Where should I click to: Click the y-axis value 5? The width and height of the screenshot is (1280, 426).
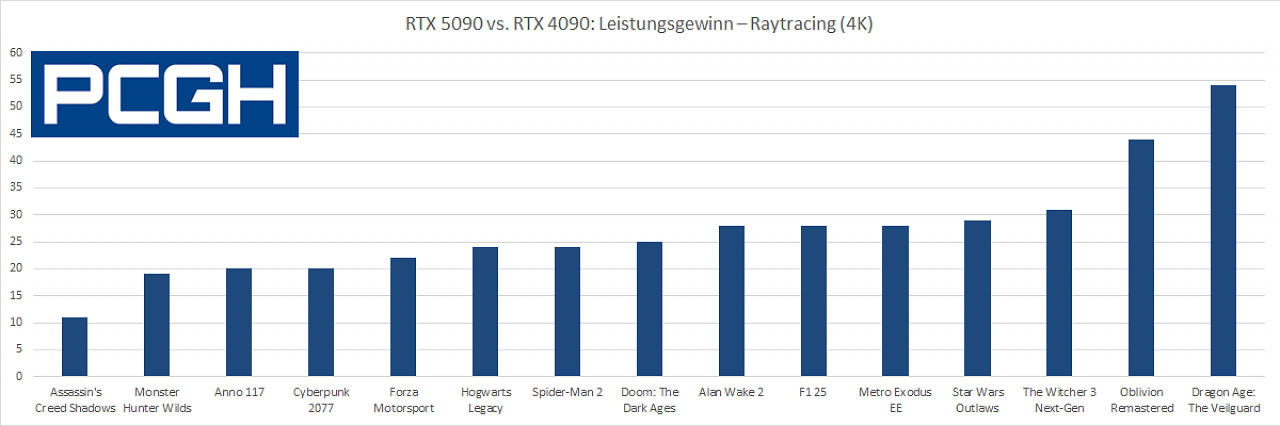click(x=18, y=350)
